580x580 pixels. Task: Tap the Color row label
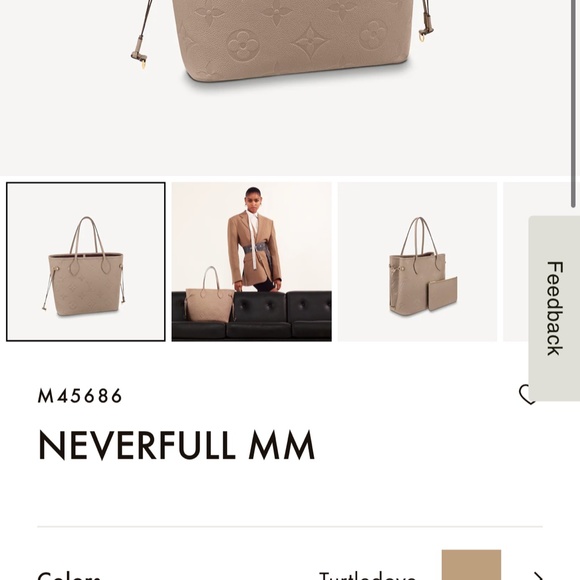pos(69,576)
